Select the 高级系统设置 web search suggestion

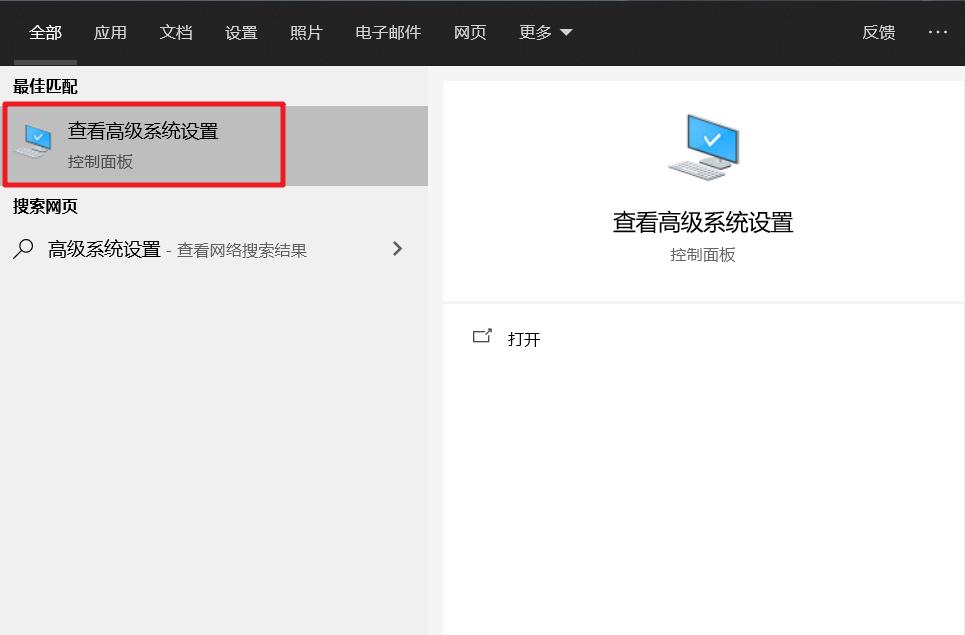pos(214,249)
